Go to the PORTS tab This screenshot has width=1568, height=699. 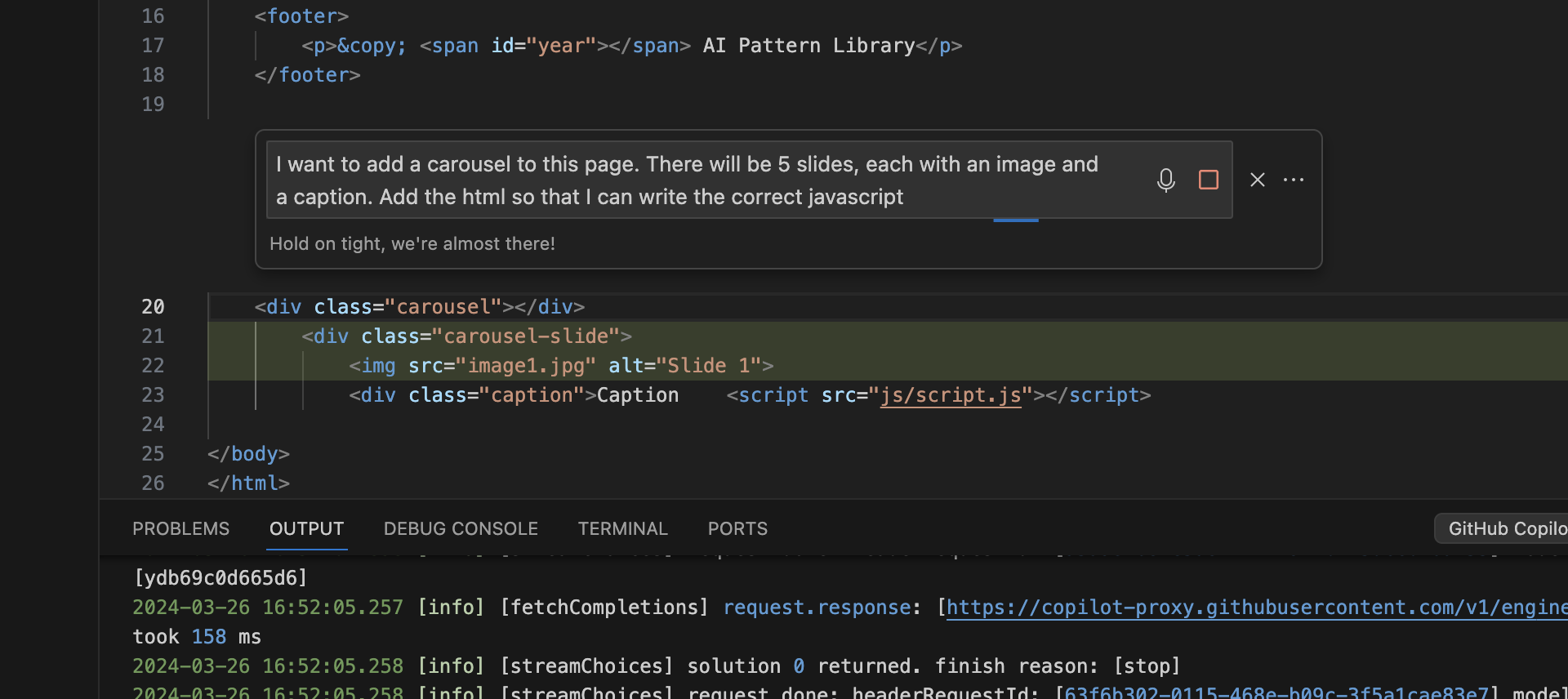[737, 529]
